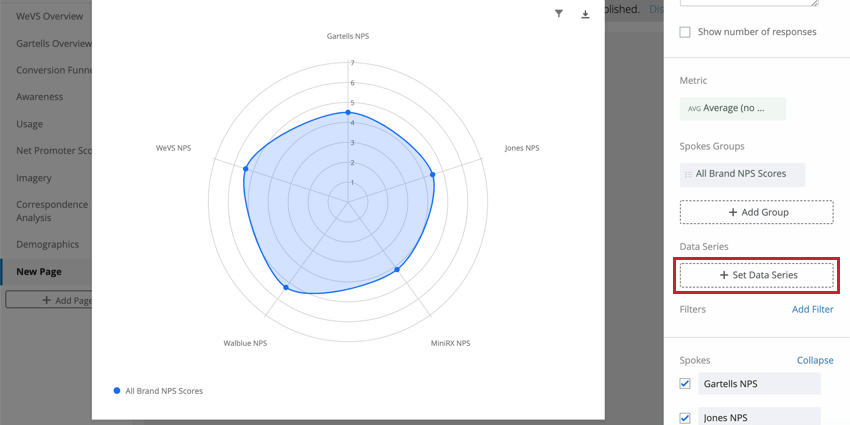
Task: Click the widget download icon
Action: click(x=585, y=14)
